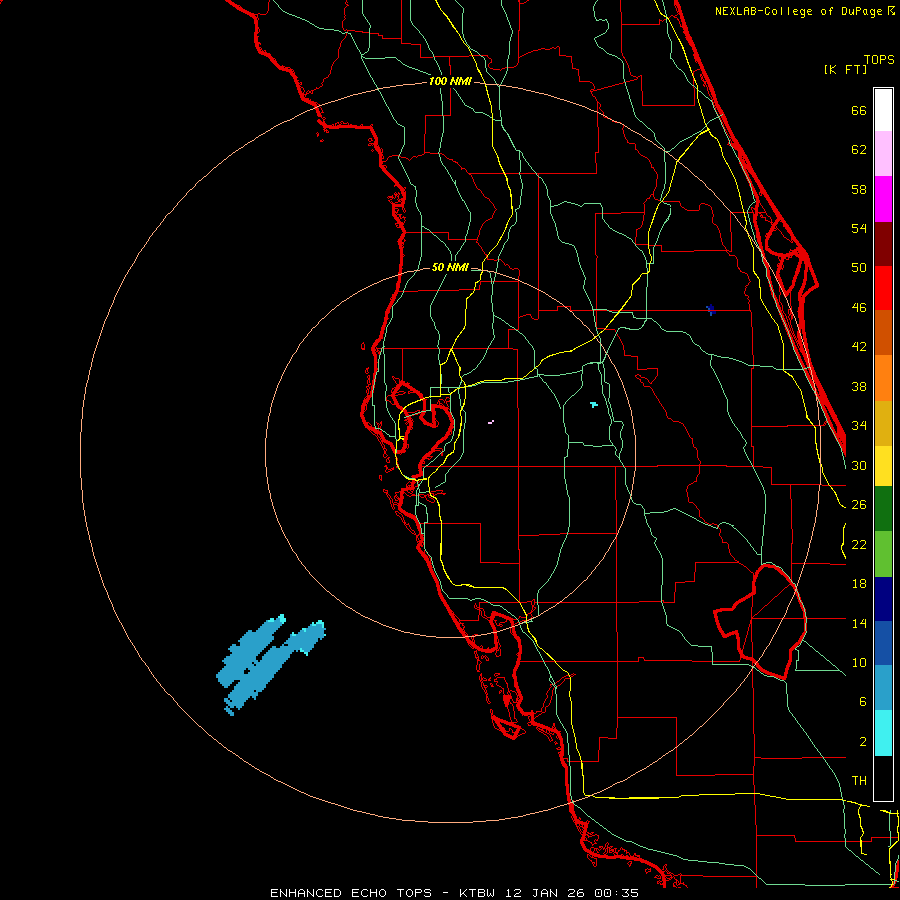Click the "34" legend value
The width and height of the screenshot is (900, 900).
859,426
